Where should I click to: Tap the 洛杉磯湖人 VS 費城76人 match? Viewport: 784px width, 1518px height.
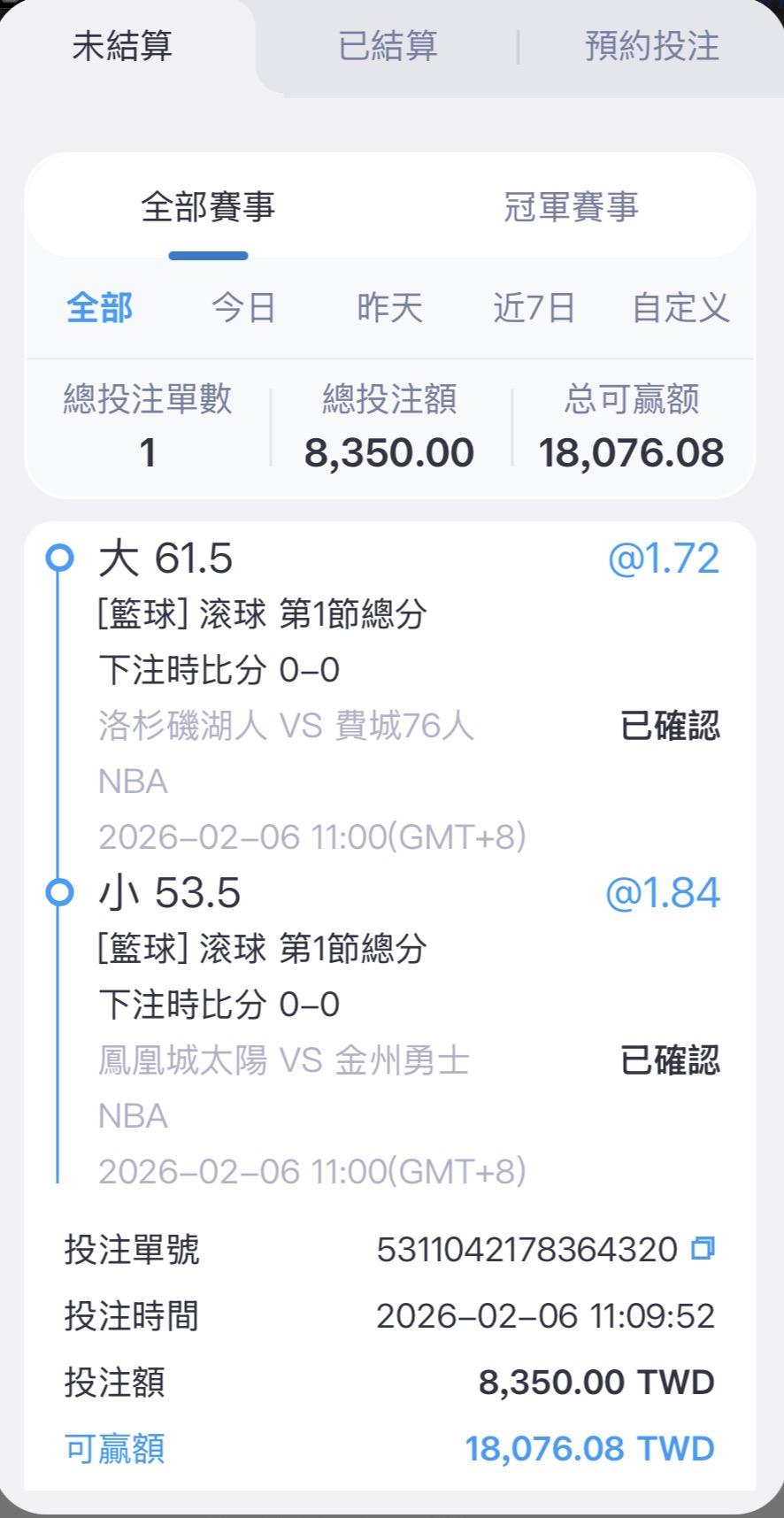click(286, 726)
